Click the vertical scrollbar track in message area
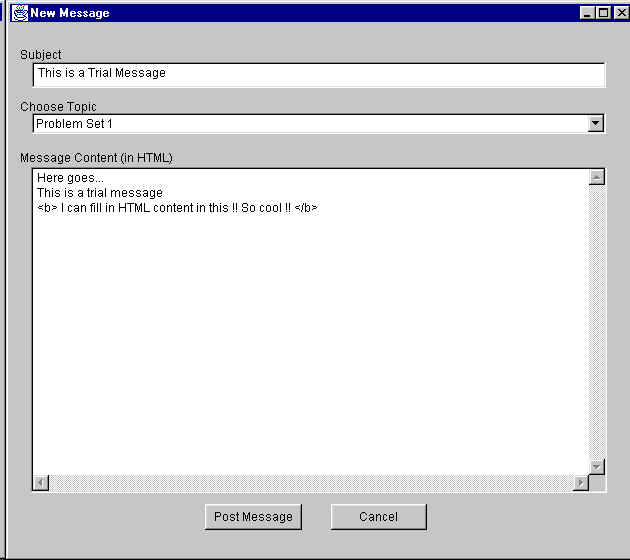Screen dimensions: 630x560 pos(597,320)
